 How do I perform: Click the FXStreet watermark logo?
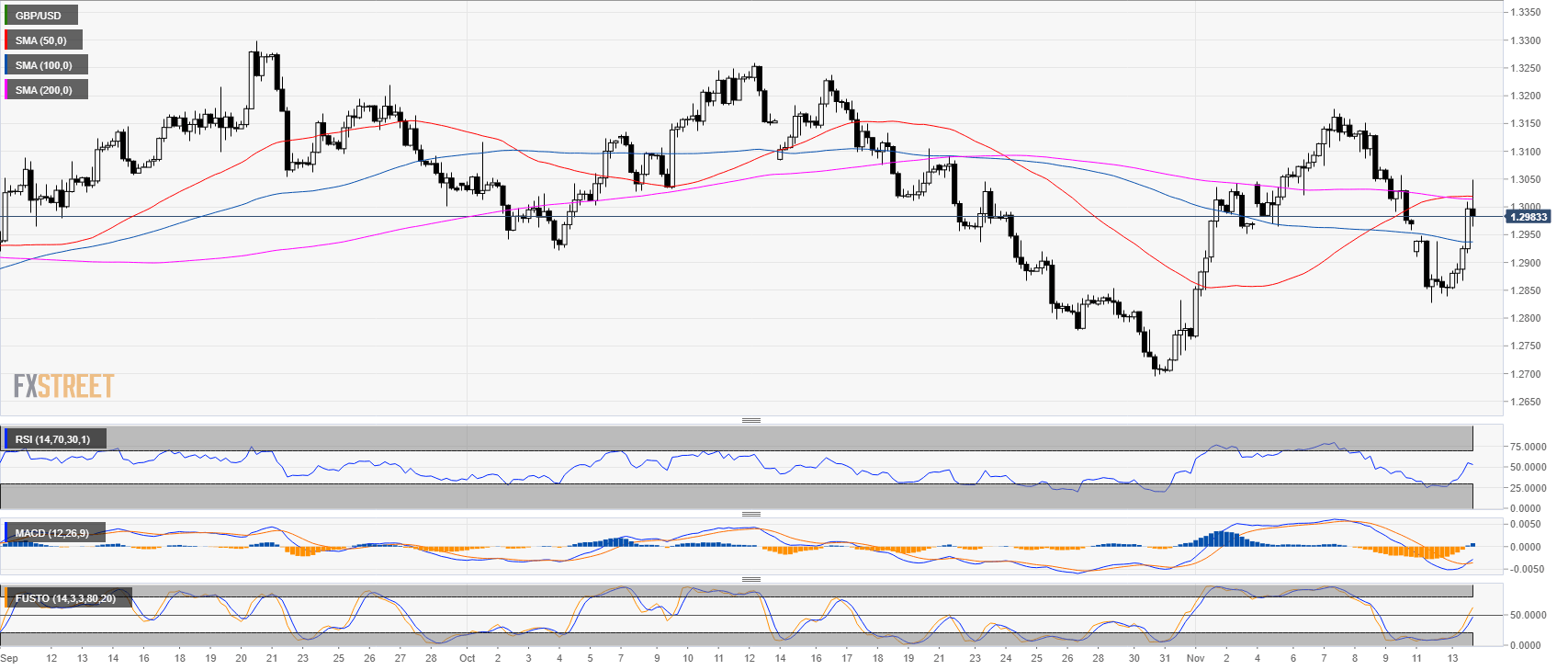click(63, 386)
